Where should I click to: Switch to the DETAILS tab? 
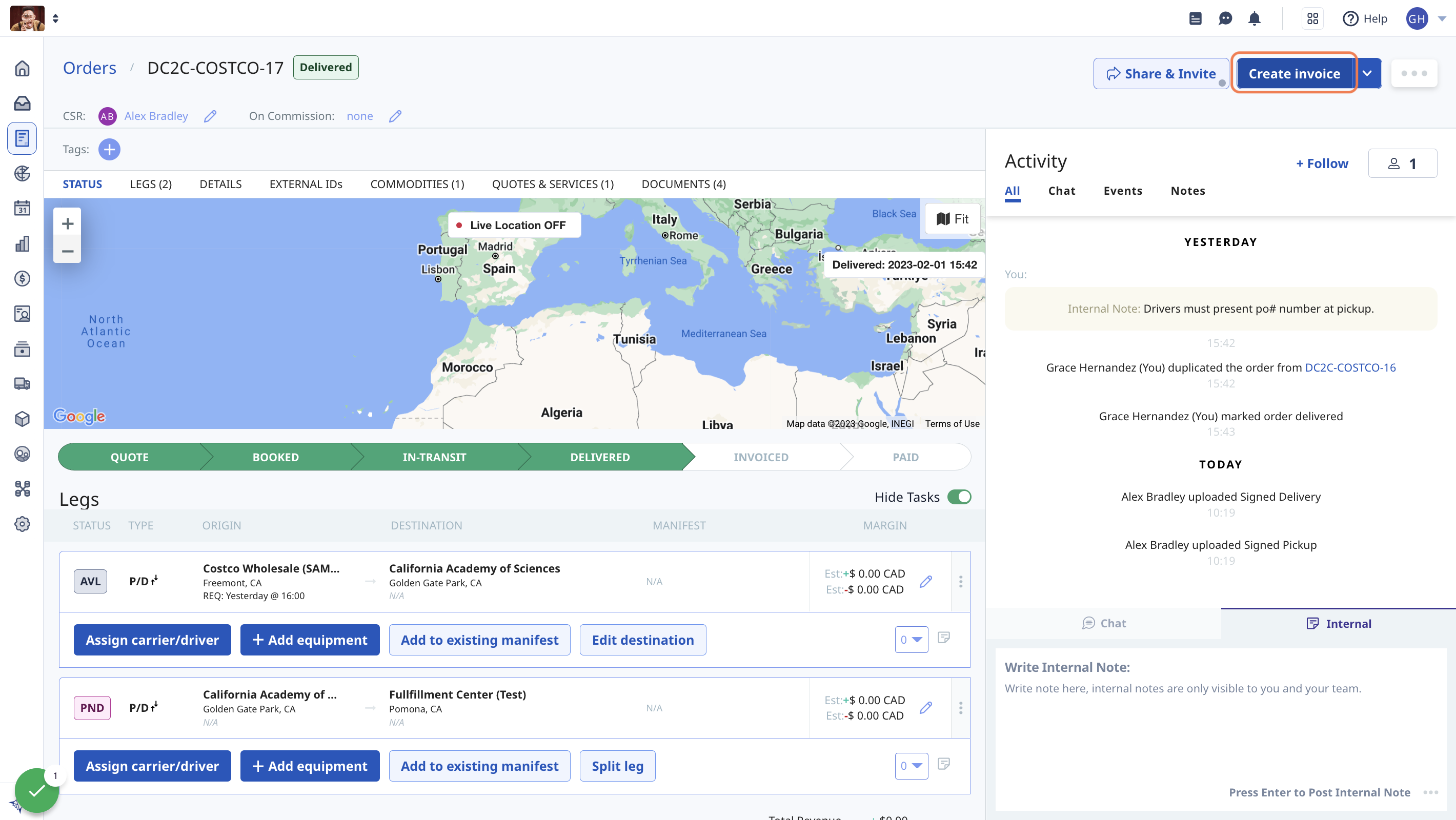pos(220,184)
